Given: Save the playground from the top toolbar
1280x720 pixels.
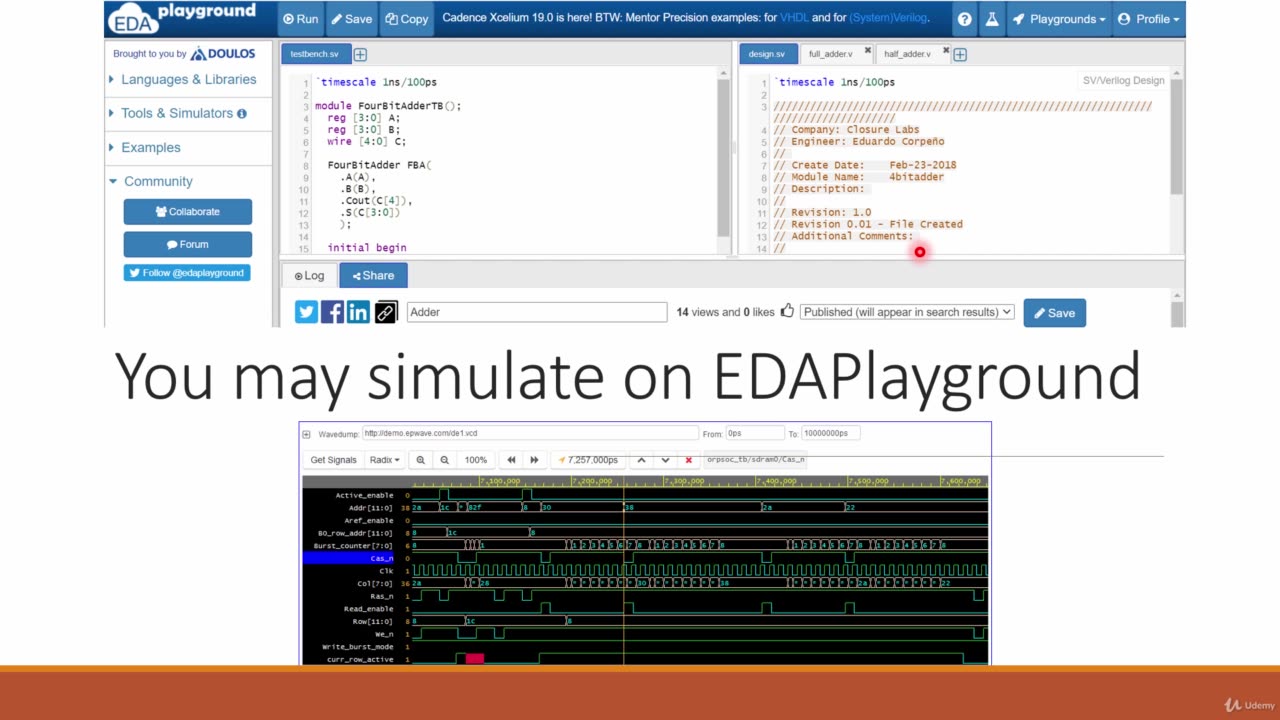Looking at the screenshot, I should [x=351, y=19].
